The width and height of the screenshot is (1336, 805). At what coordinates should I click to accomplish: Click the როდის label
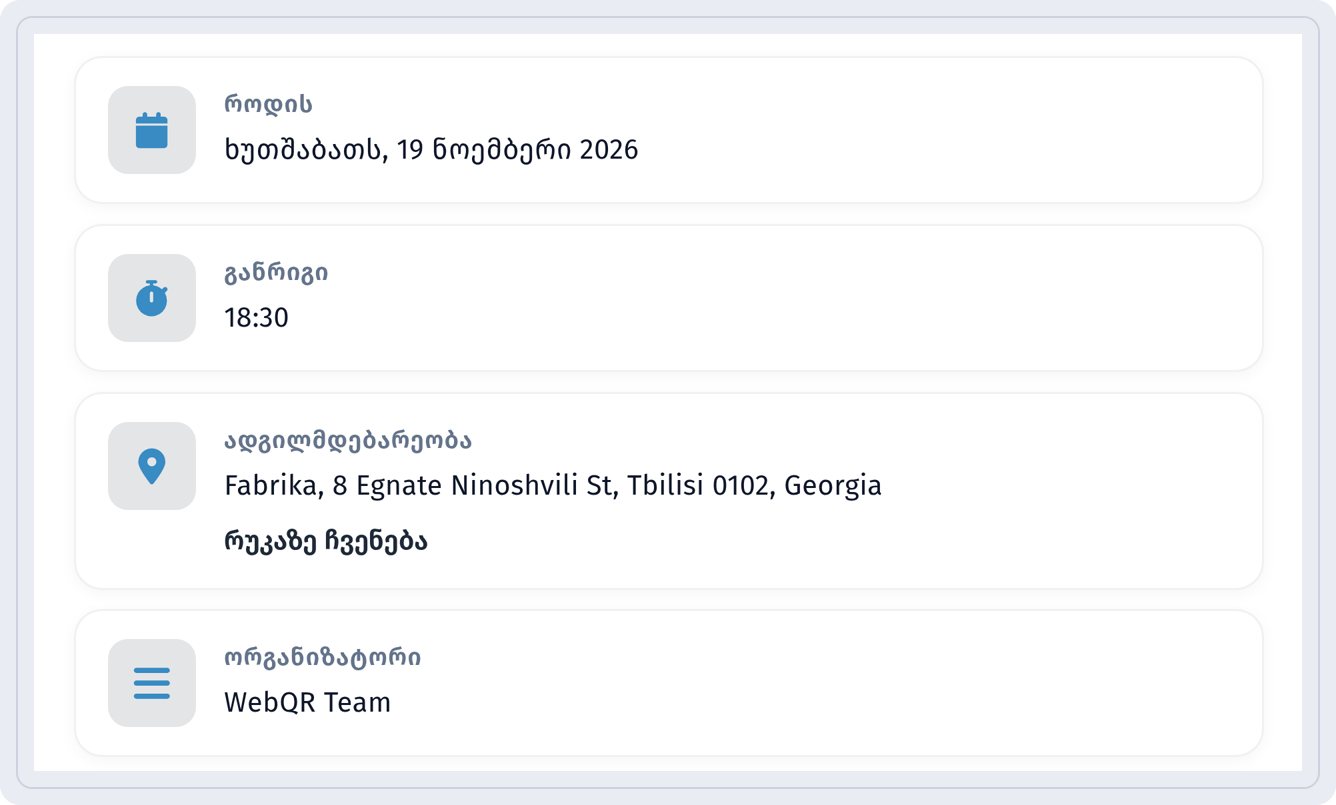click(x=269, y=104)
